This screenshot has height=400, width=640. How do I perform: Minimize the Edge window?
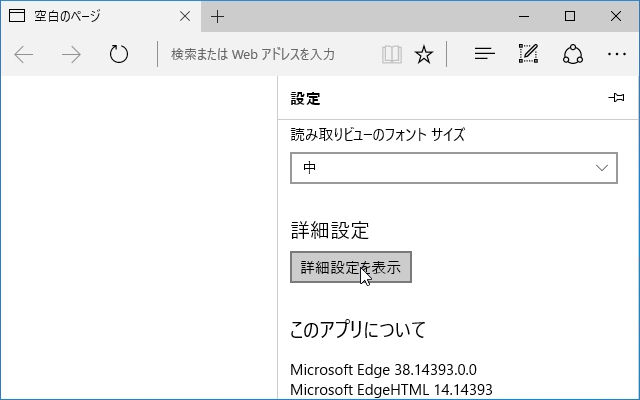pyautogui.click(x=524, y=16)
